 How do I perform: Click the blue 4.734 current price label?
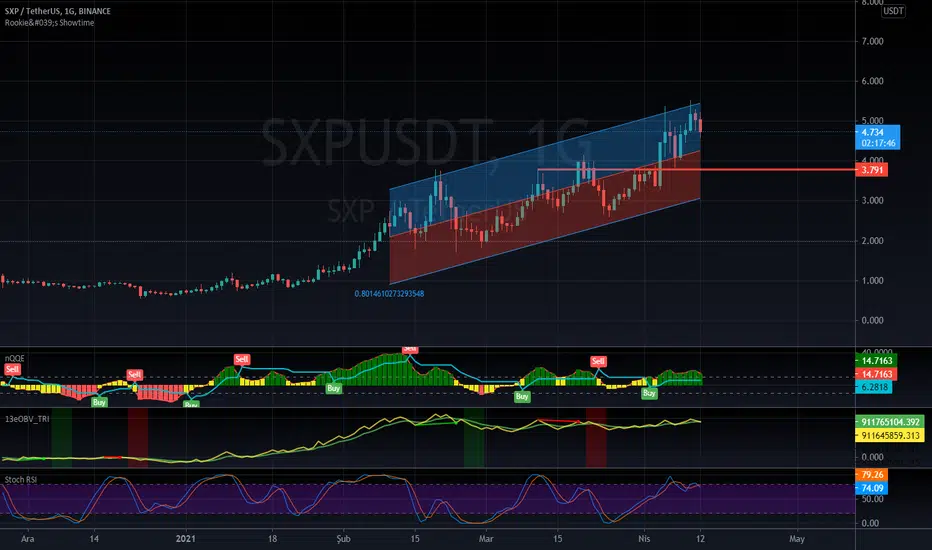[877, 137]
